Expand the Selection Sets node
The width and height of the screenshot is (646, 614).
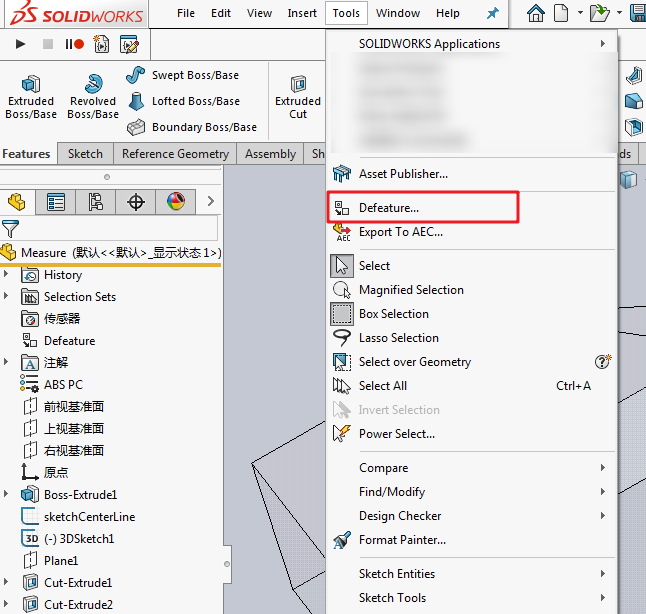pos(6,295)
